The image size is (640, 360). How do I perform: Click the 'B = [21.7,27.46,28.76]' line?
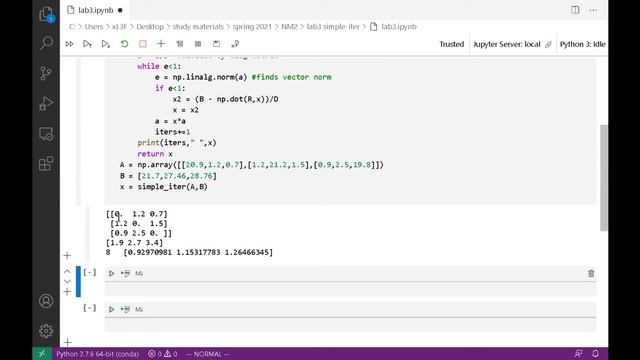click(x=168, y=176)
